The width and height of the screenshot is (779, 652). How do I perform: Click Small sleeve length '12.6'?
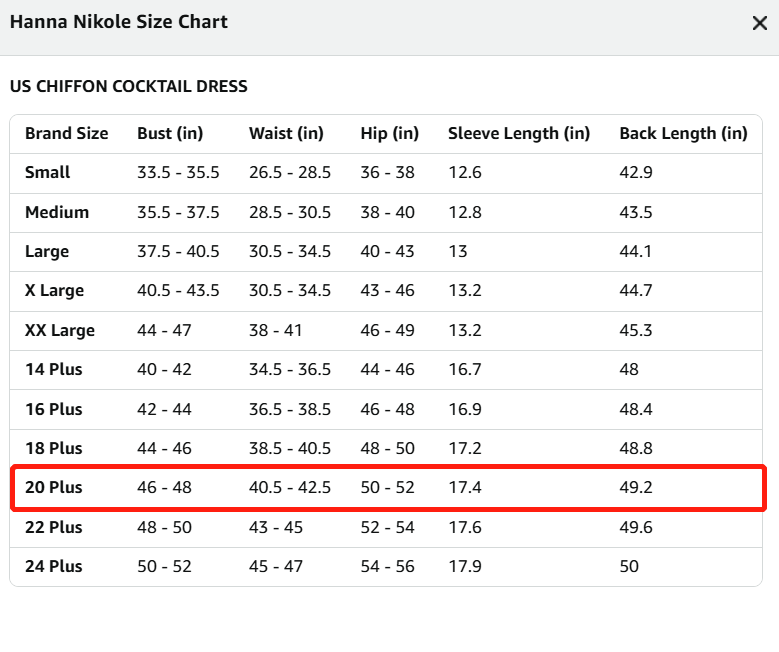tap(465, 172)
